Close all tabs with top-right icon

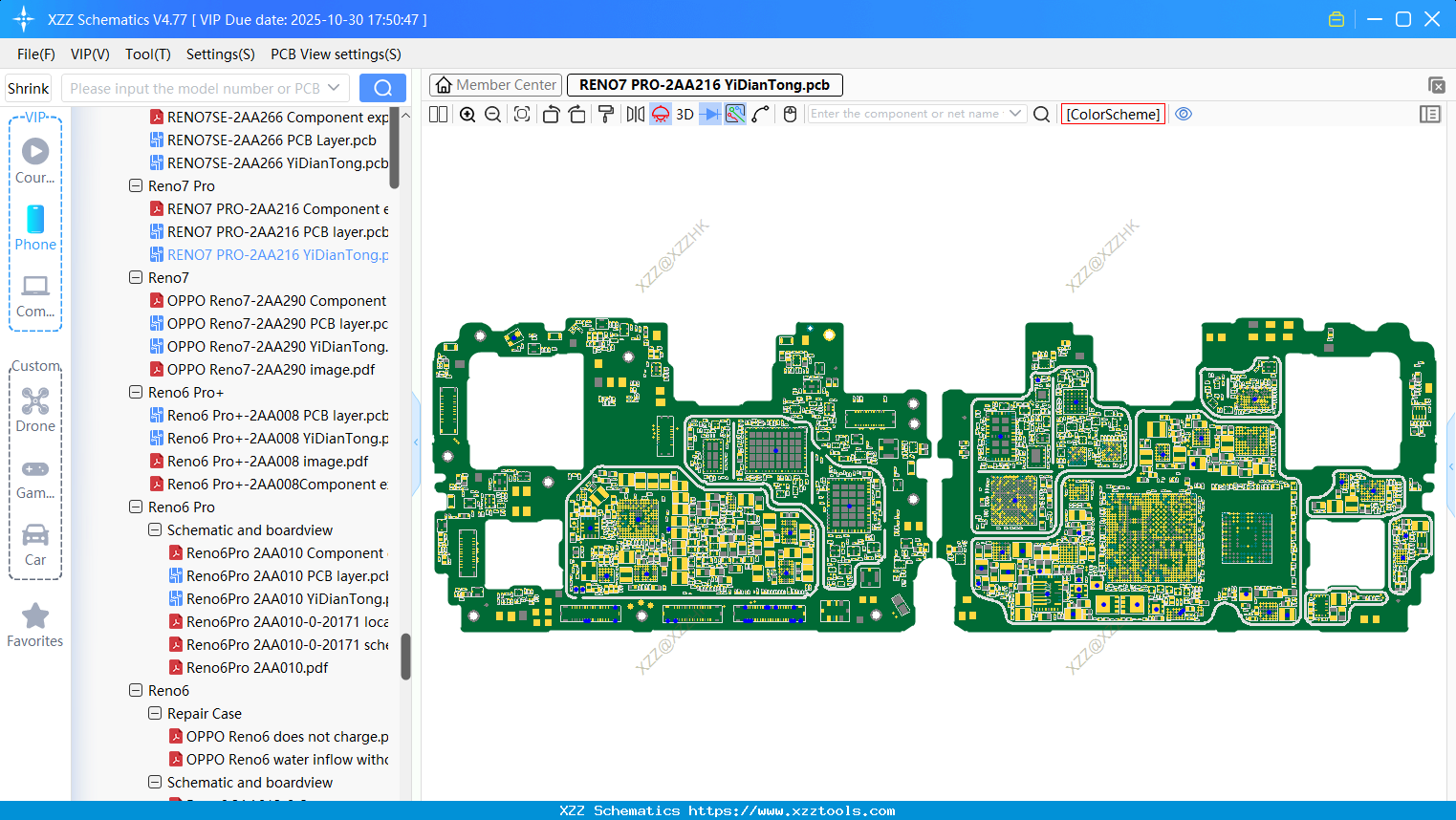click(x=1436, y=85)
